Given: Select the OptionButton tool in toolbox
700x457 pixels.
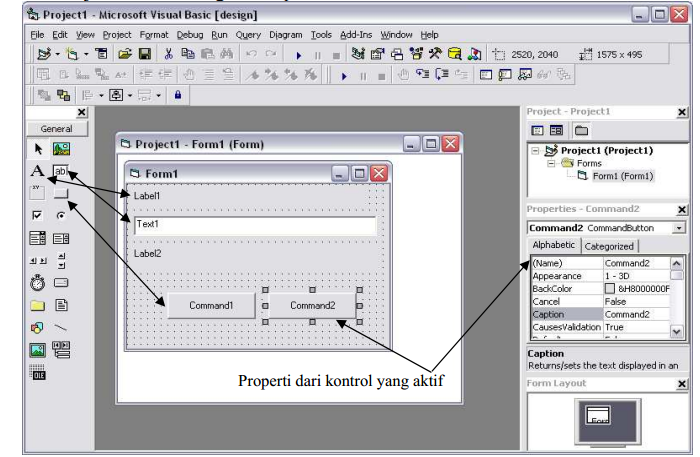Looking at the screenshot, I should click(x=61, y=216).
